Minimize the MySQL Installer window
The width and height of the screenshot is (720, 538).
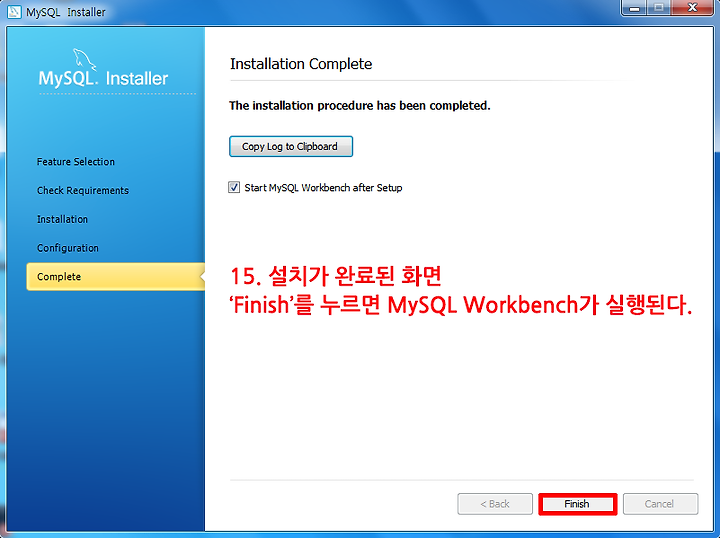[635, 8]
